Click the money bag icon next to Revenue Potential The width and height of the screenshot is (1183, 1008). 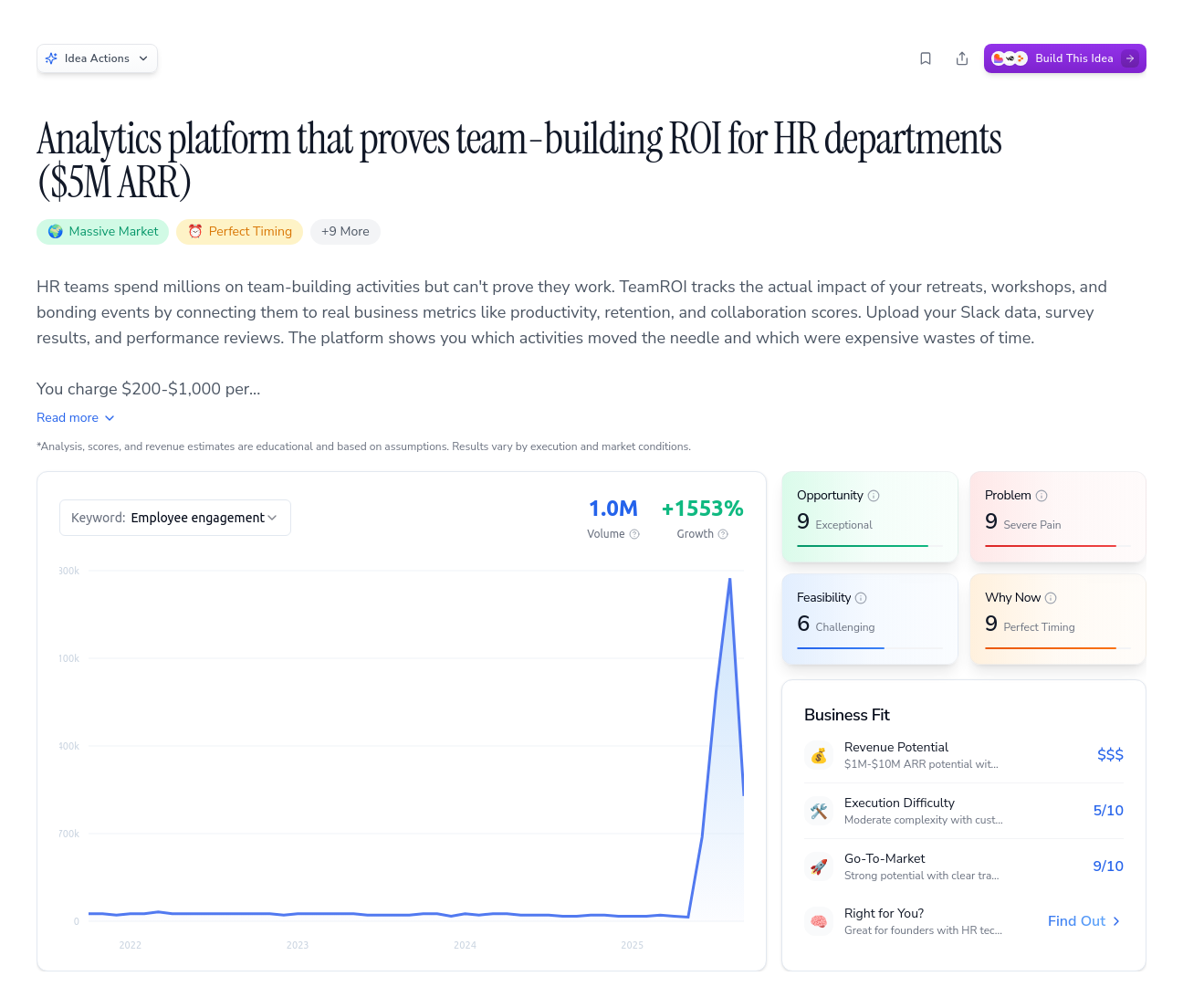pos(819,755)
